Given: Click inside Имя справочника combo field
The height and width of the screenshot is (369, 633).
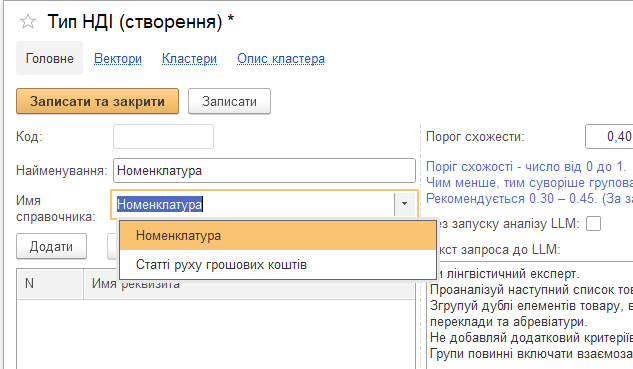Looking at the screenshot, I should 254,204.
